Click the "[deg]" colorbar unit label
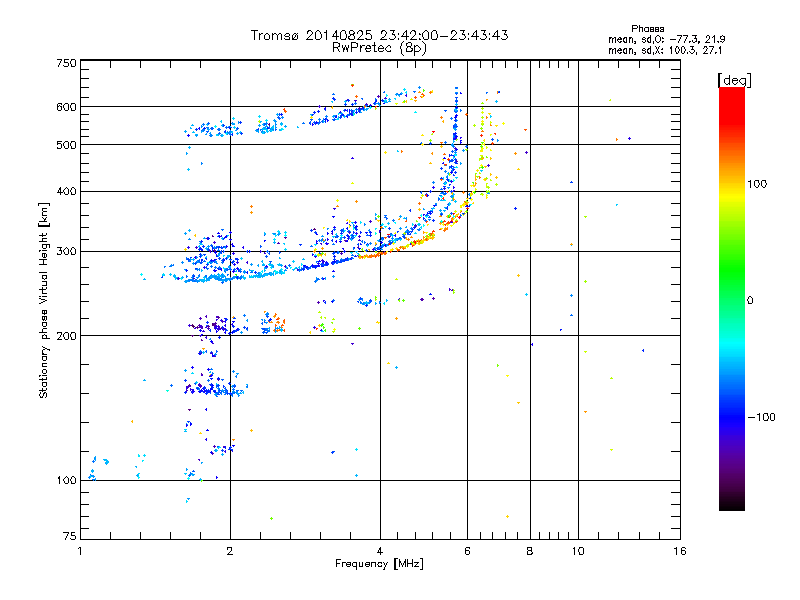This screenshot has height=600, width=800. (734, 80)
